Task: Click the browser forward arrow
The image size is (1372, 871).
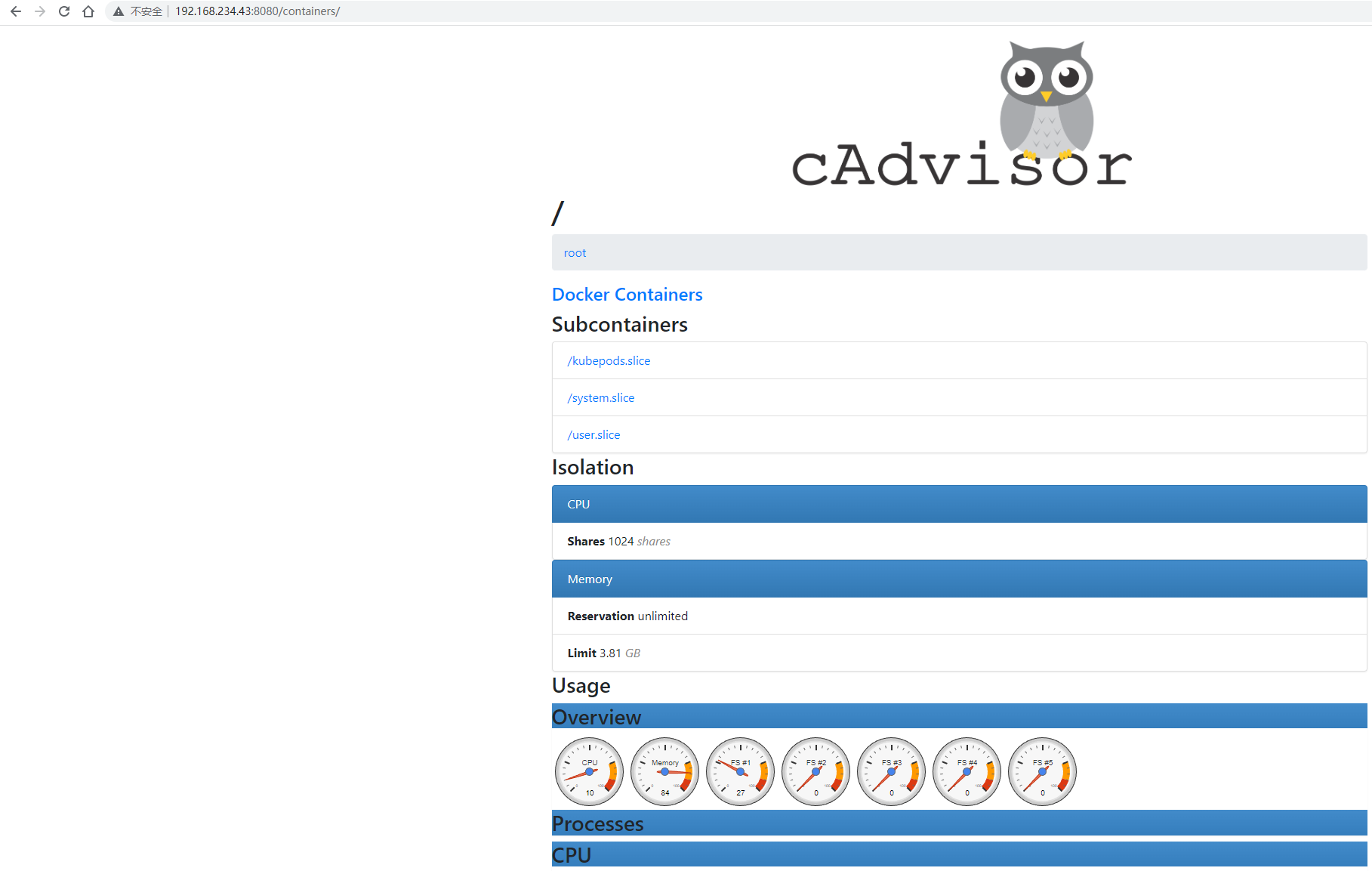Action: (40, 11)
